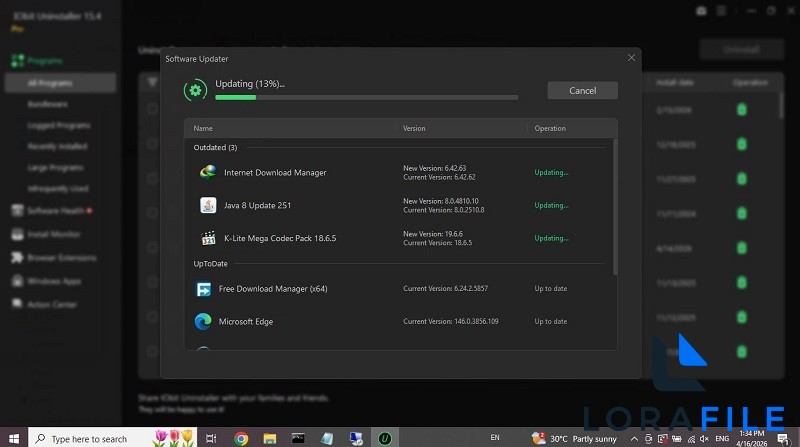Select the Microsoft Edge row name

click(x=246, y=321)
